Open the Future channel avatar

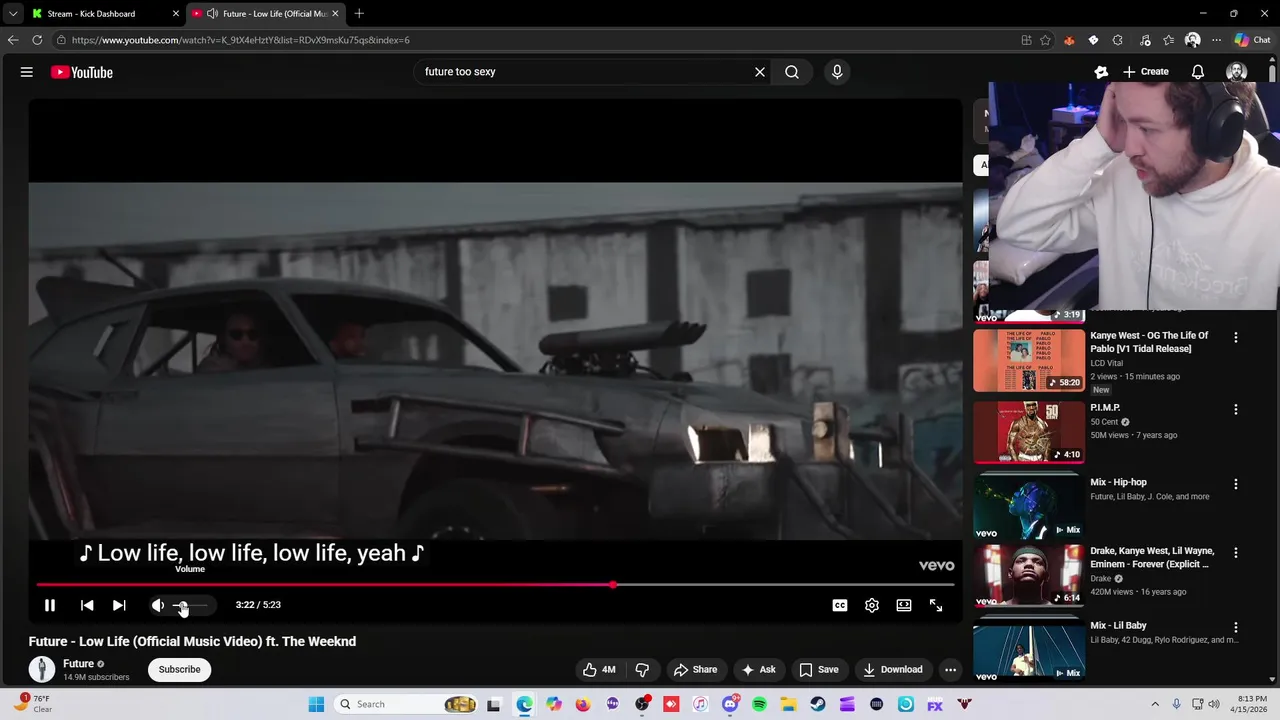click(42, 669)
